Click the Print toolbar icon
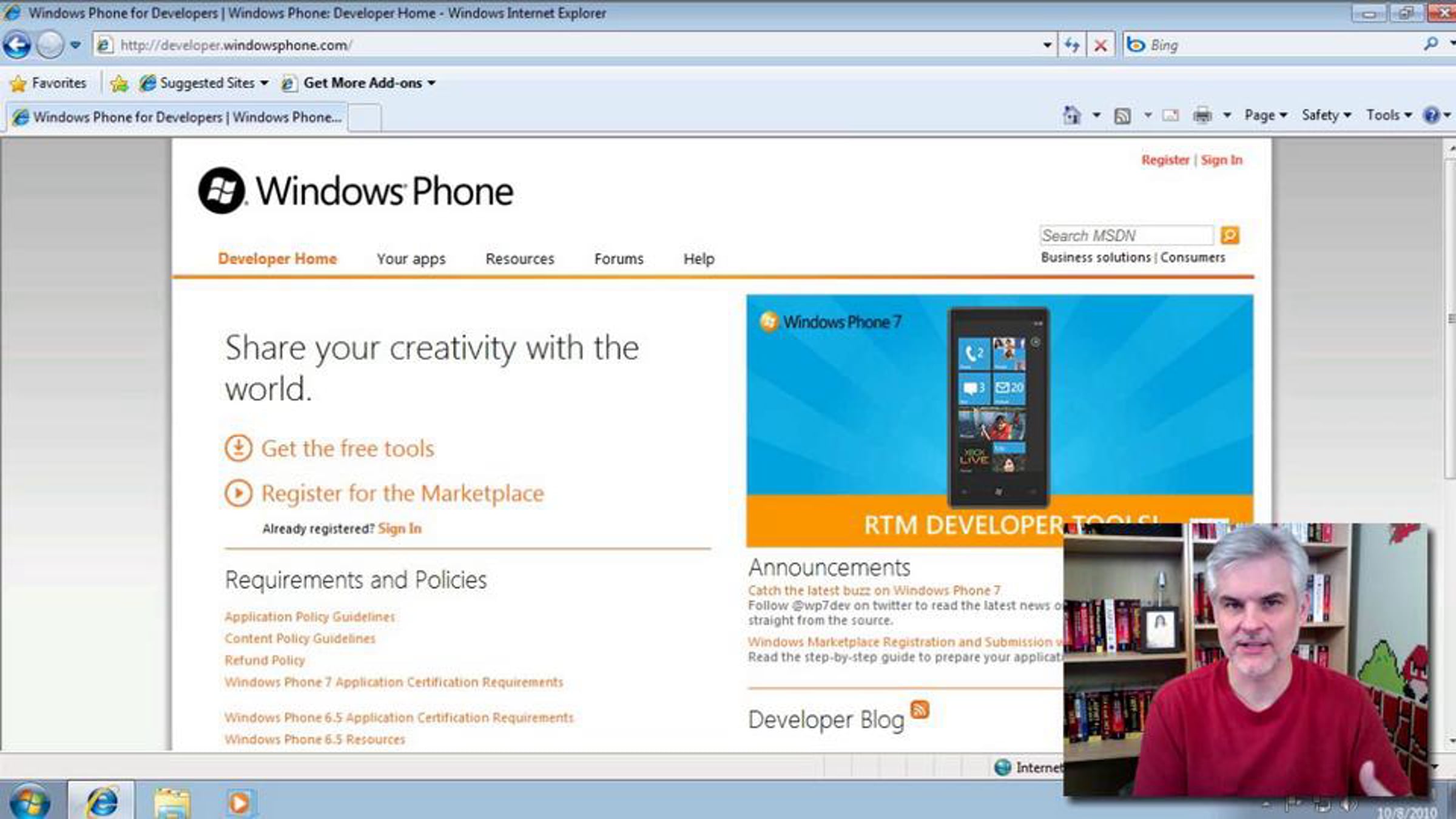The image size is (1456, 819). 1202,115
